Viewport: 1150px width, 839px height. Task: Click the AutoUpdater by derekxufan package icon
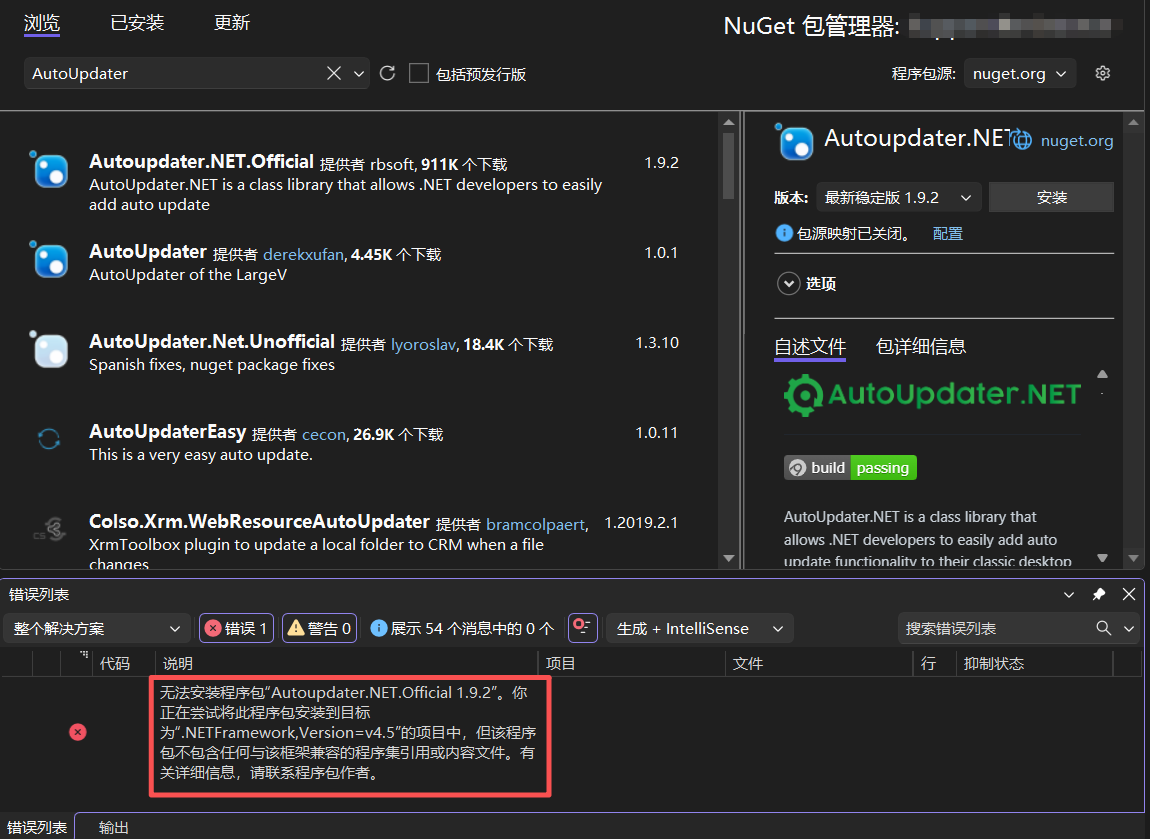(50, 260)
